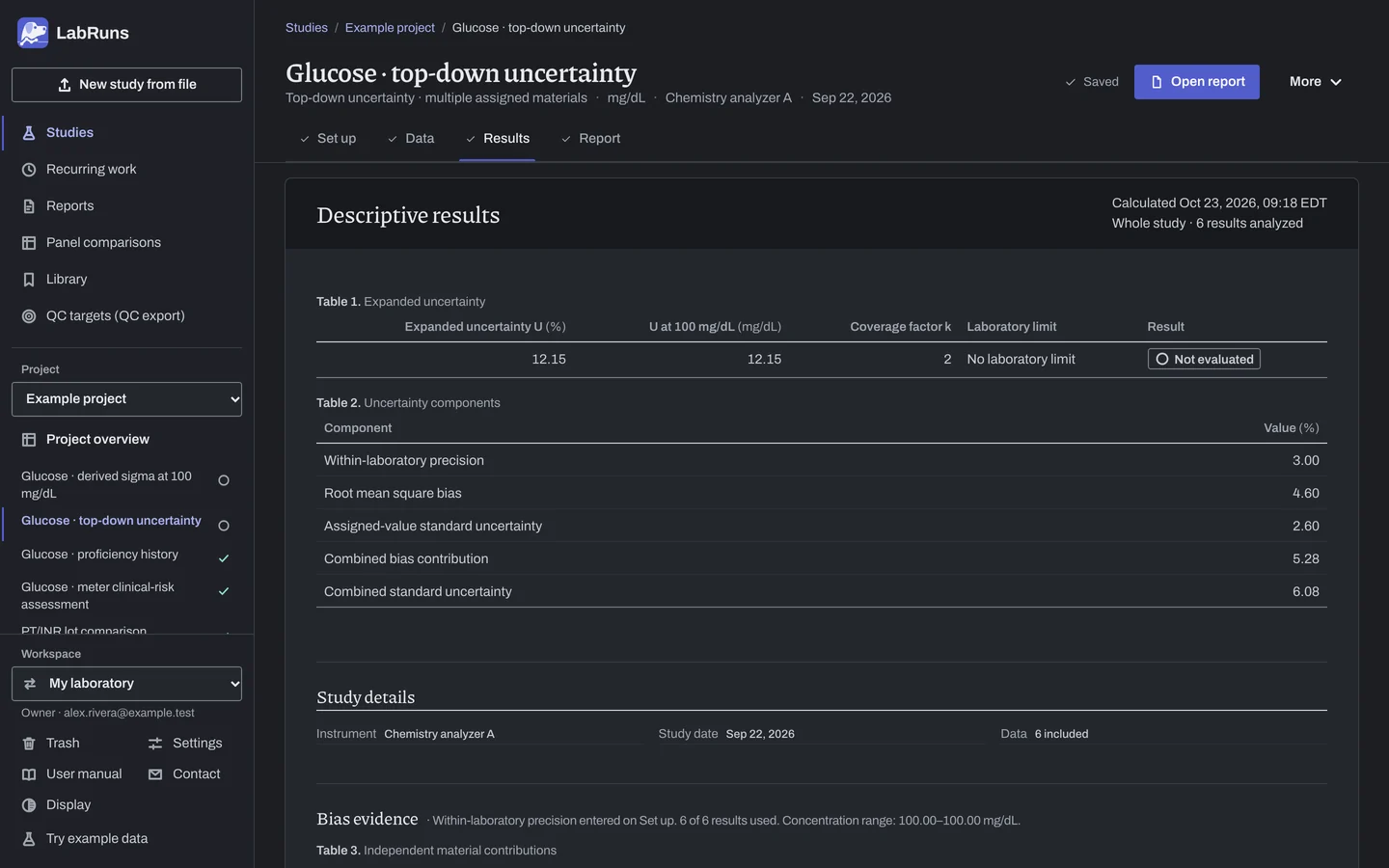This screenshot has height=868, width=1389.
Task: Open the Example project dropdown
Action: tap(126, 399)
